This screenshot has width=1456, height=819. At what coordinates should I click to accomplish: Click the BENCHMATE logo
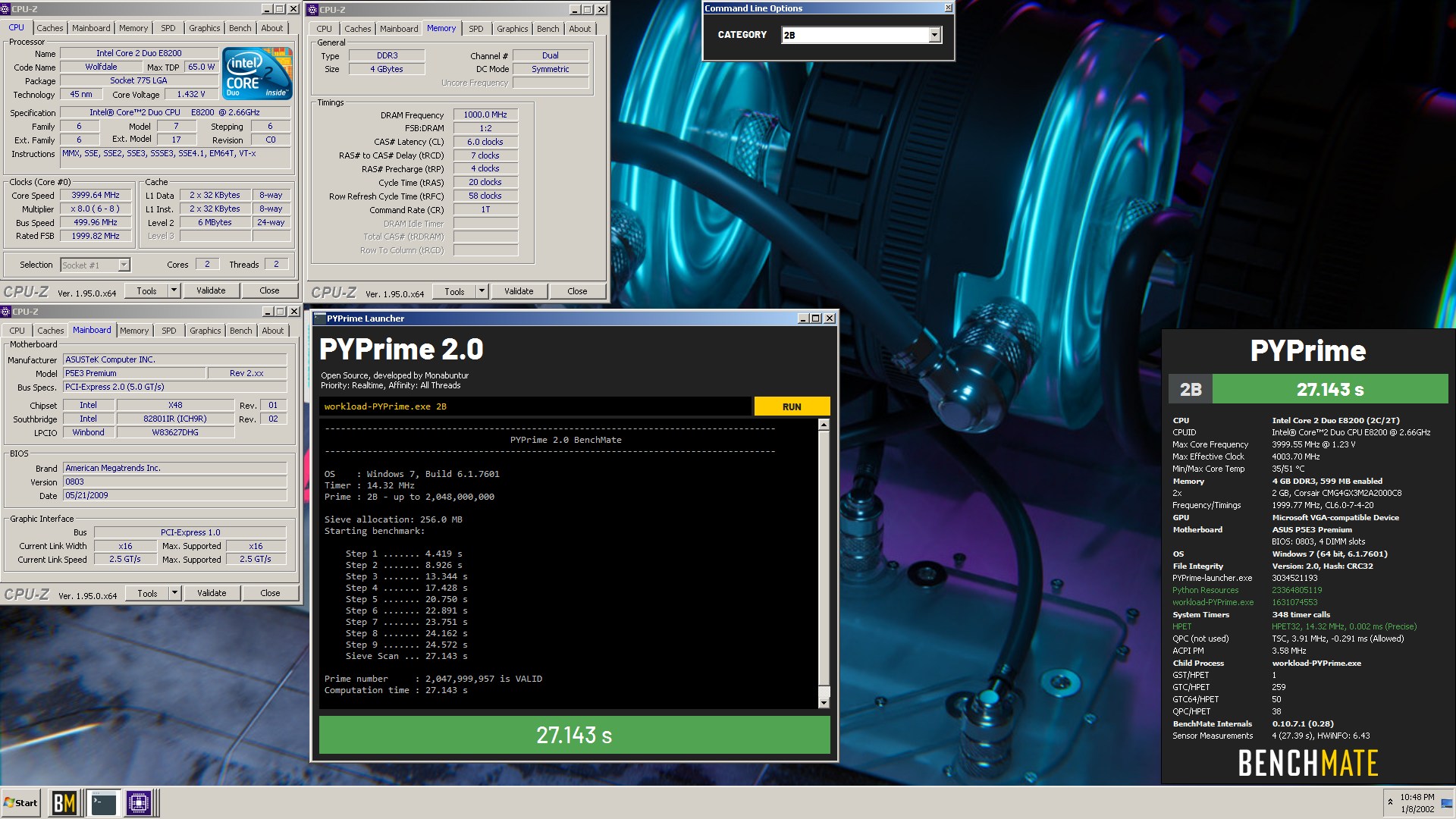point(1308,763)
